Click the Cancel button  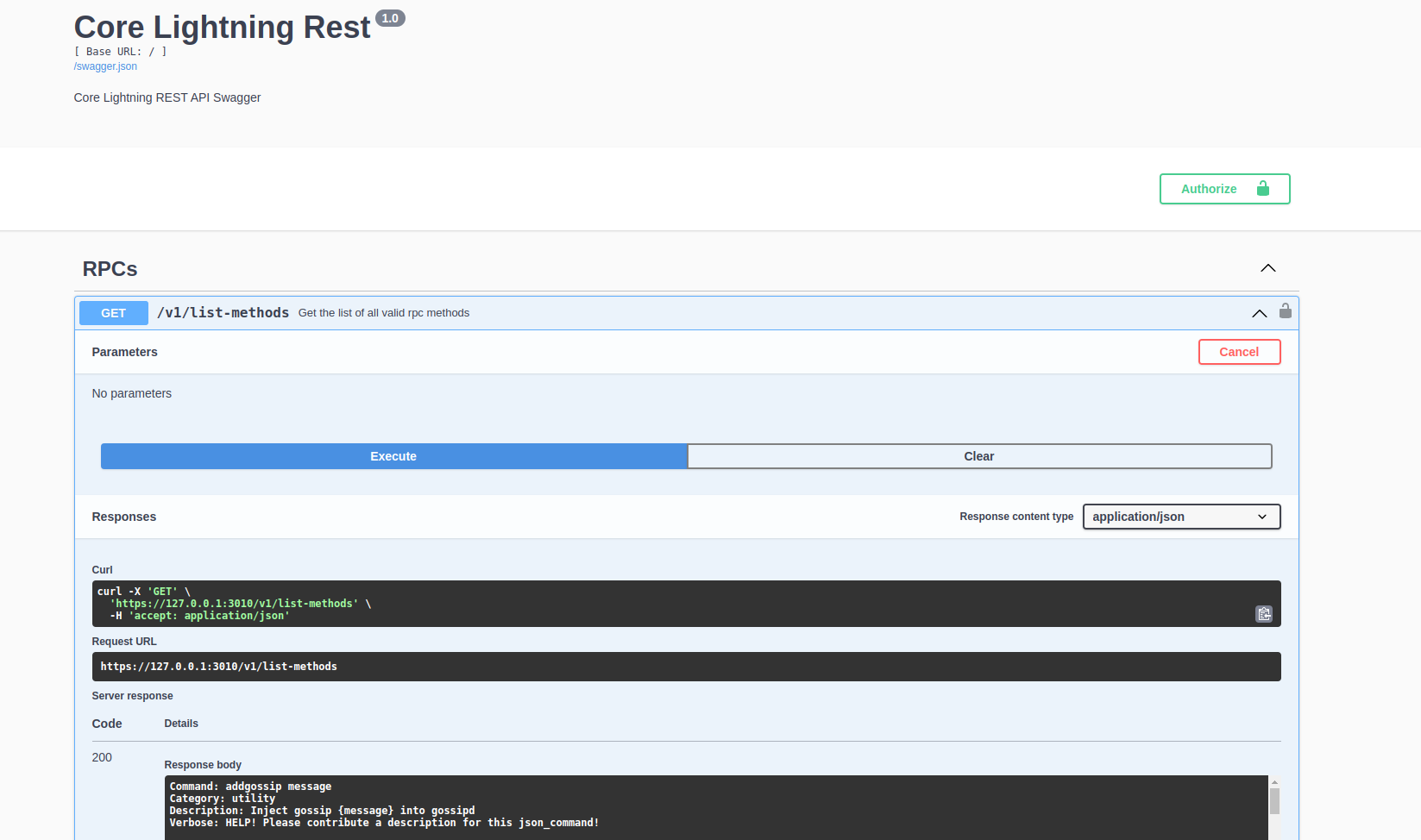click(1239, 352)
